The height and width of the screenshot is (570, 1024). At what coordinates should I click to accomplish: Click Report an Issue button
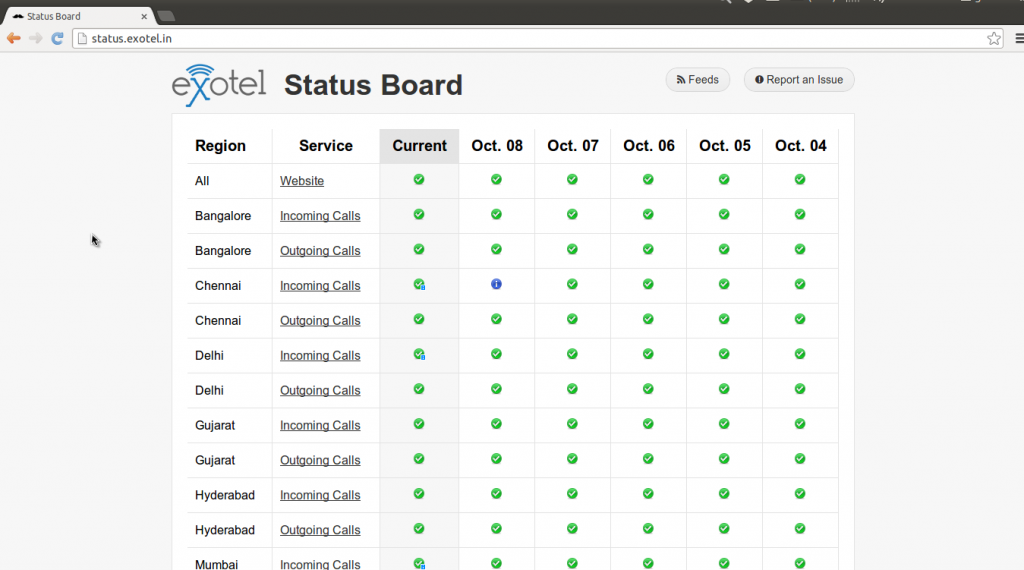[799, 80]
